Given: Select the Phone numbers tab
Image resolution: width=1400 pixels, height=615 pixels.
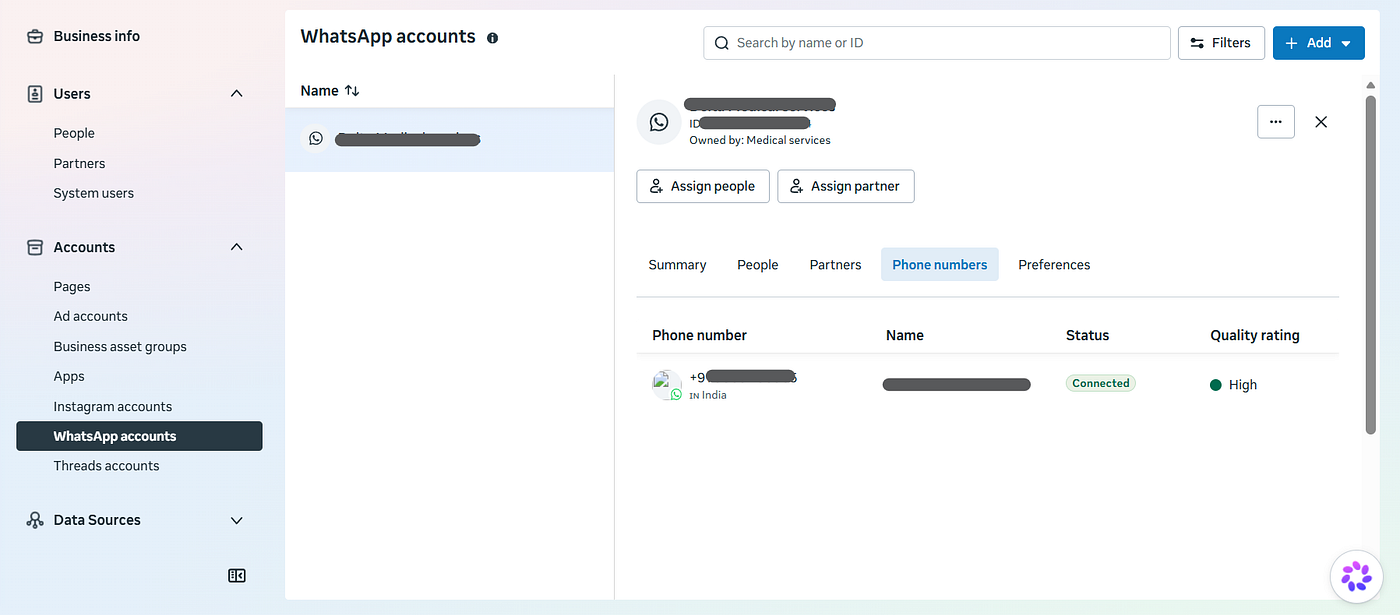Looking at the screenshot, I should 940,265.
